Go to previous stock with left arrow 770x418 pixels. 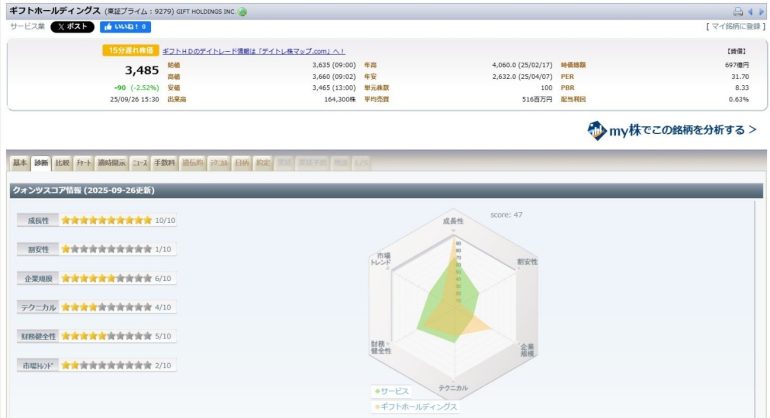[x=751, y=12]
